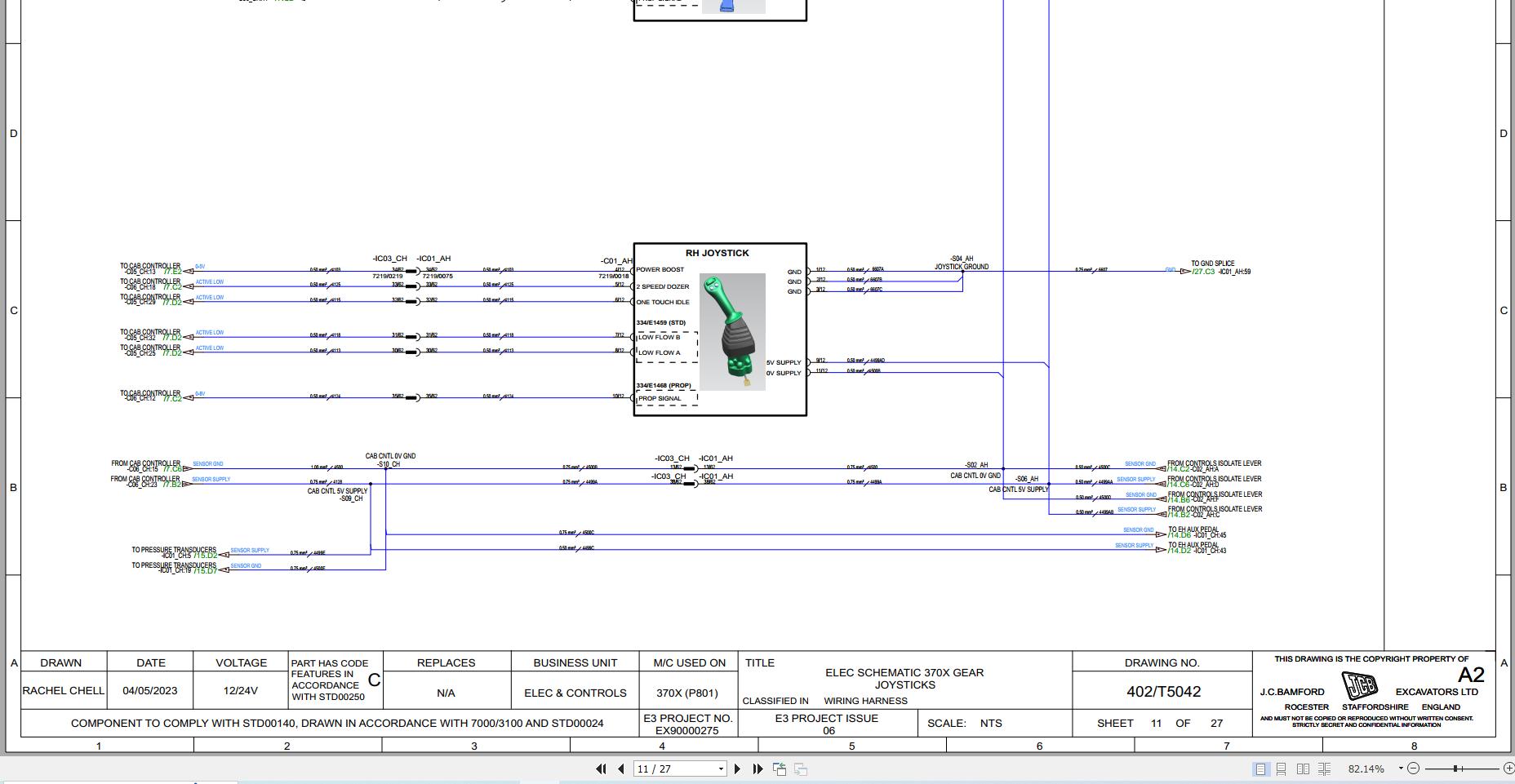
Task: Open the zoom percentage dropdown arrow
Action: 1401,768
